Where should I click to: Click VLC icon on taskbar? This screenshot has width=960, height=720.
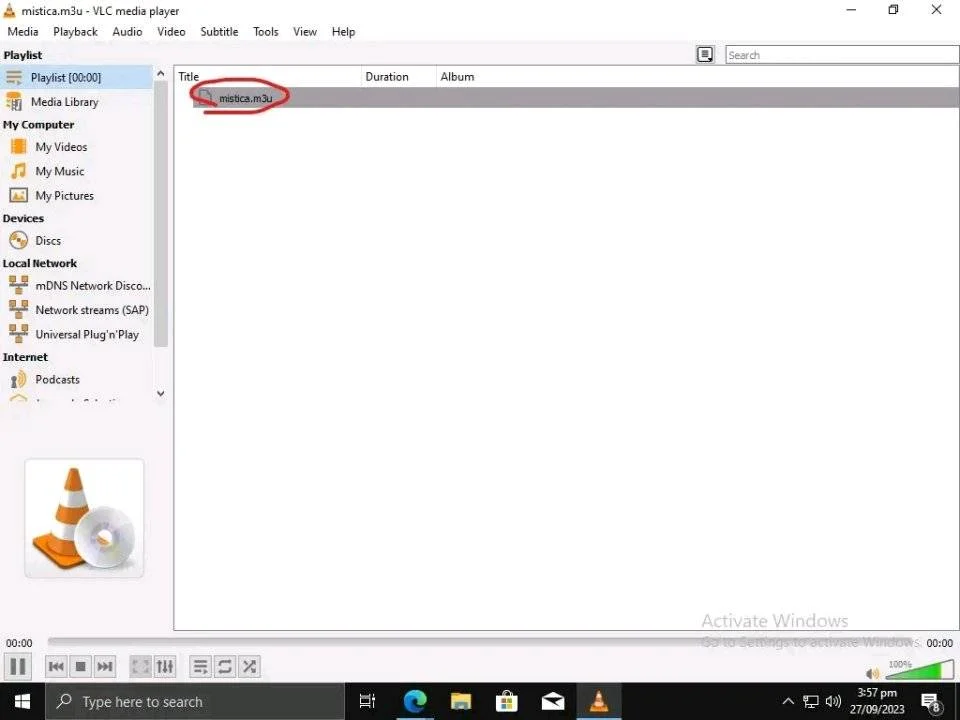click(x=599, y=702)
